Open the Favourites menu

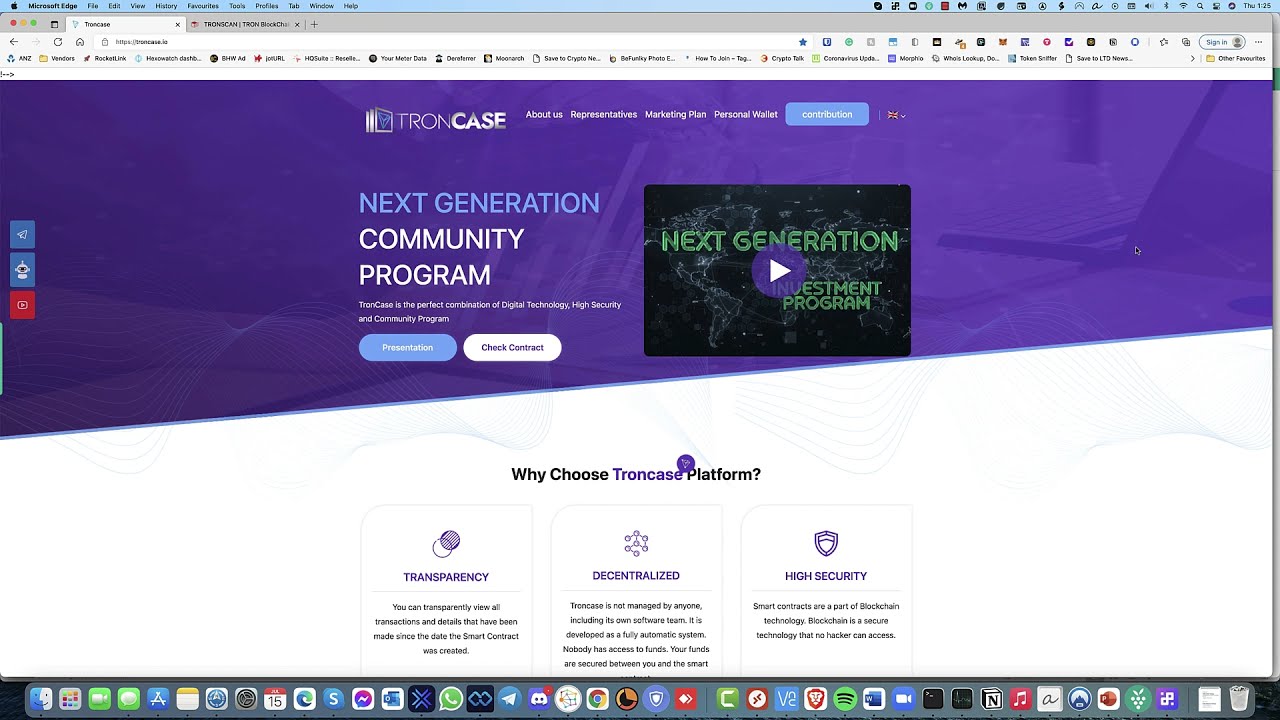coord(203,6)
